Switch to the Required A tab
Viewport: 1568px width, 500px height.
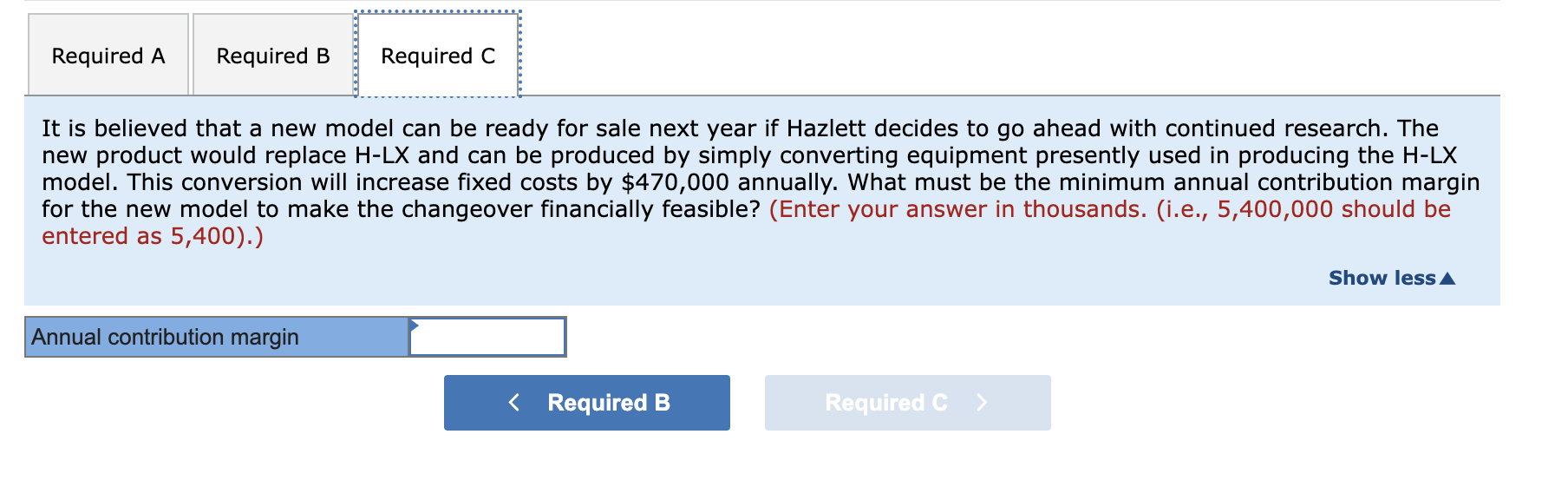[x=108, y=56]
